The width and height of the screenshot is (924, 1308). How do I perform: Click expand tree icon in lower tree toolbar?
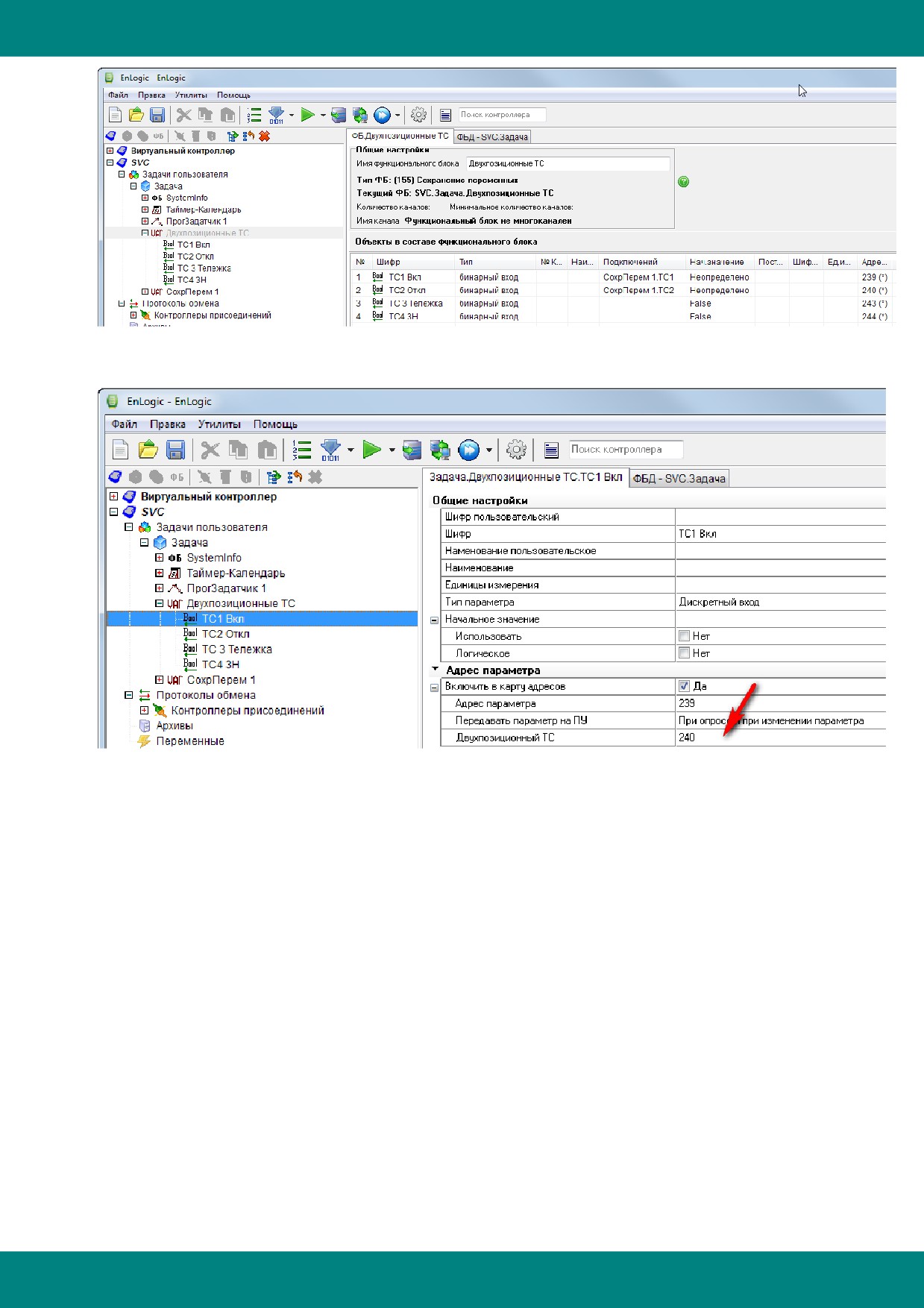click(274, 477)
